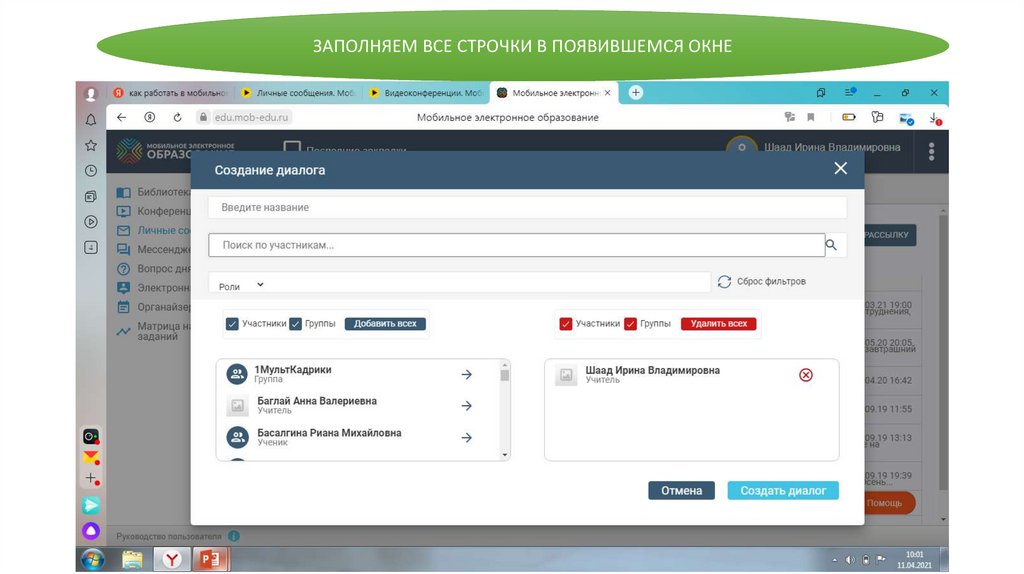
Task: Open Мессенджер in the left menu
Action: click(x=153, y=249)
